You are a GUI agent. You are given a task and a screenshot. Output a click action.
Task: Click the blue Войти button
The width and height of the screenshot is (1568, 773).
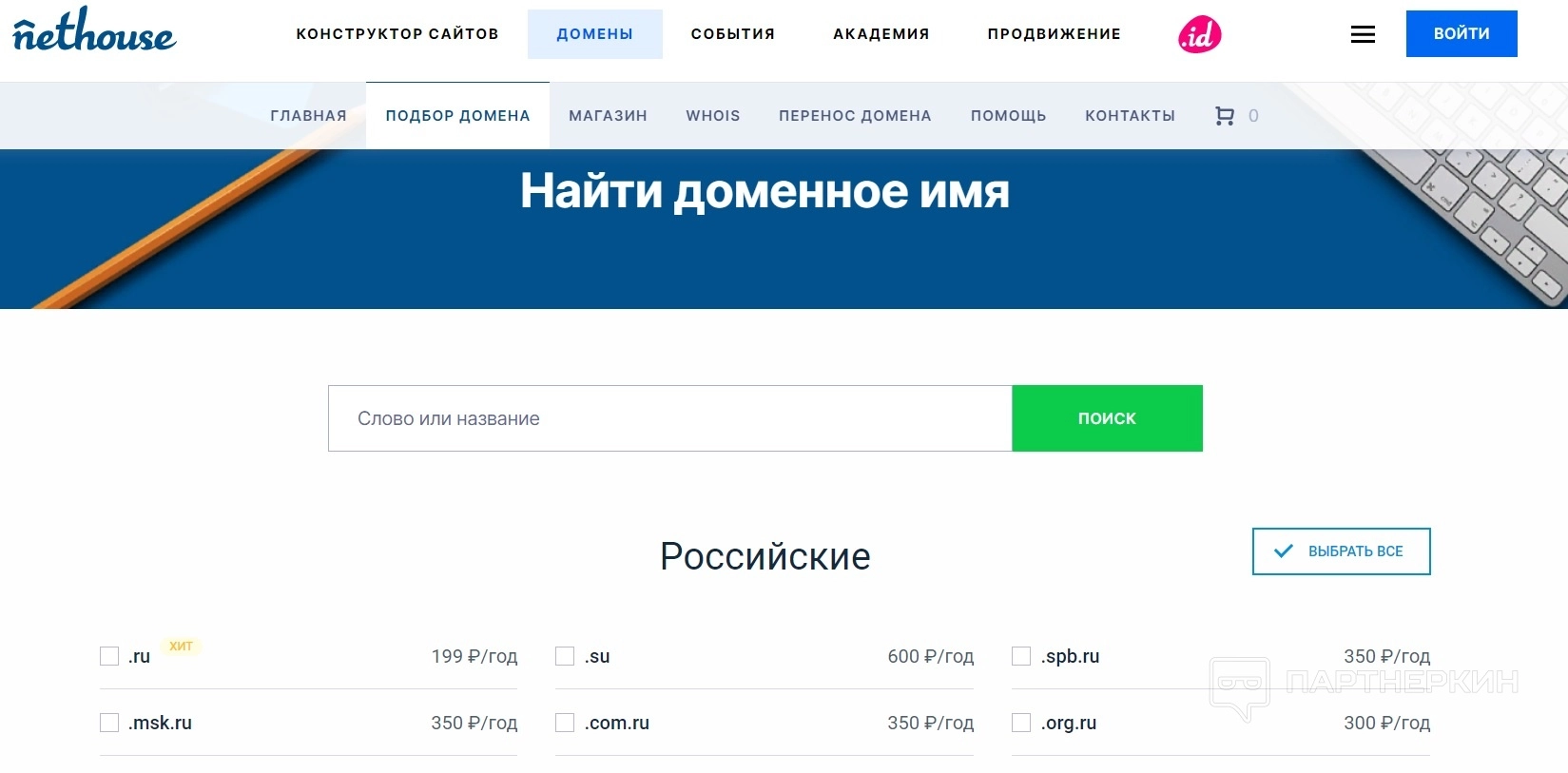point(1462,34)
